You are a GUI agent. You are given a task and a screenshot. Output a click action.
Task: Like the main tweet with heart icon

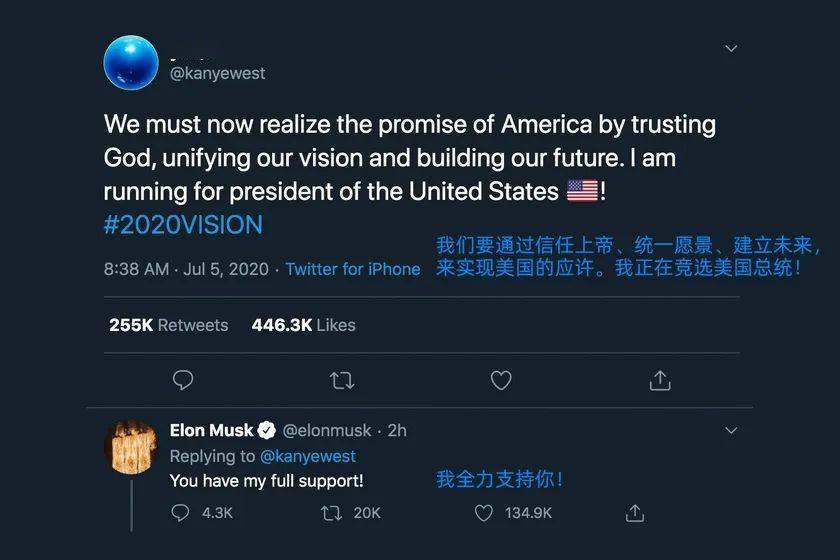(501, 380)
